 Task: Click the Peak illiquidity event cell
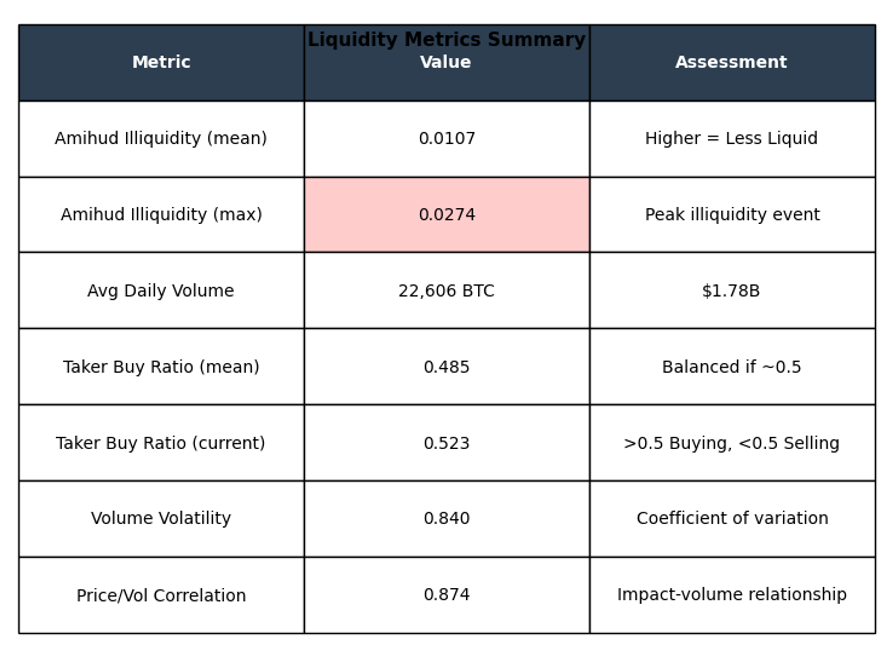click(x=731, y=215)
